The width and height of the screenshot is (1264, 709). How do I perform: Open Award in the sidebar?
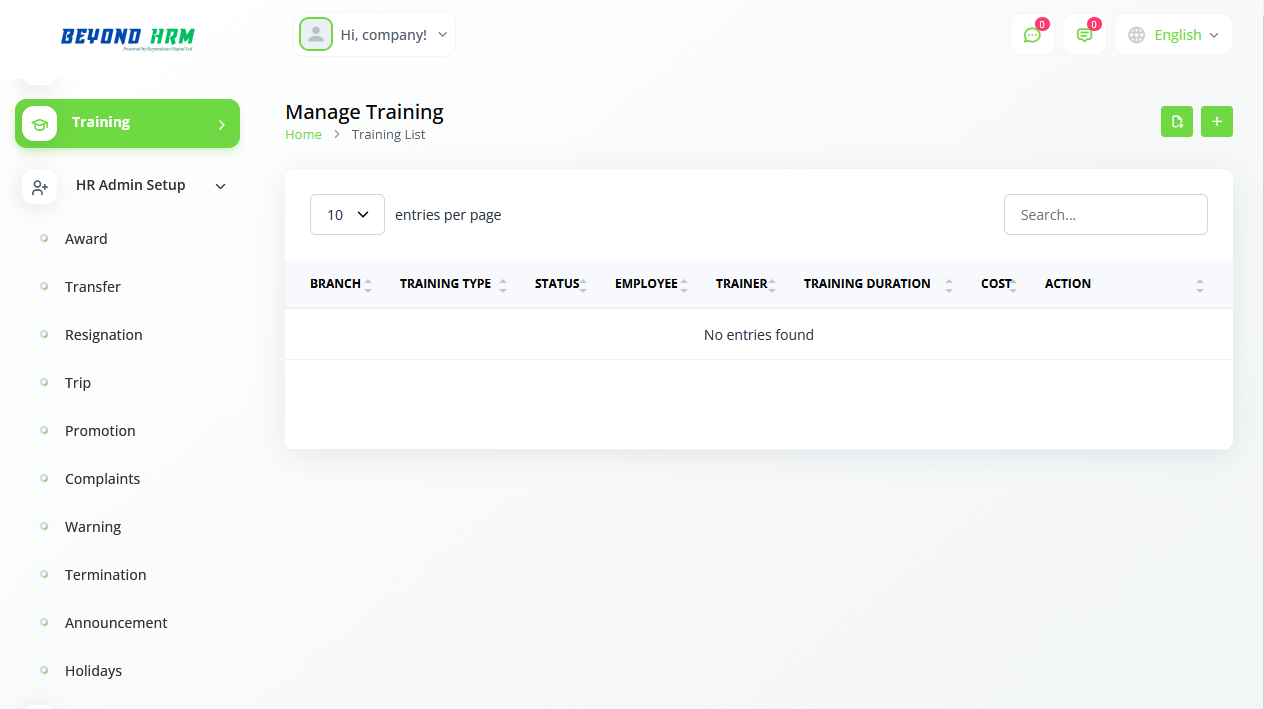pyautogui.click(x=86, y=239)
